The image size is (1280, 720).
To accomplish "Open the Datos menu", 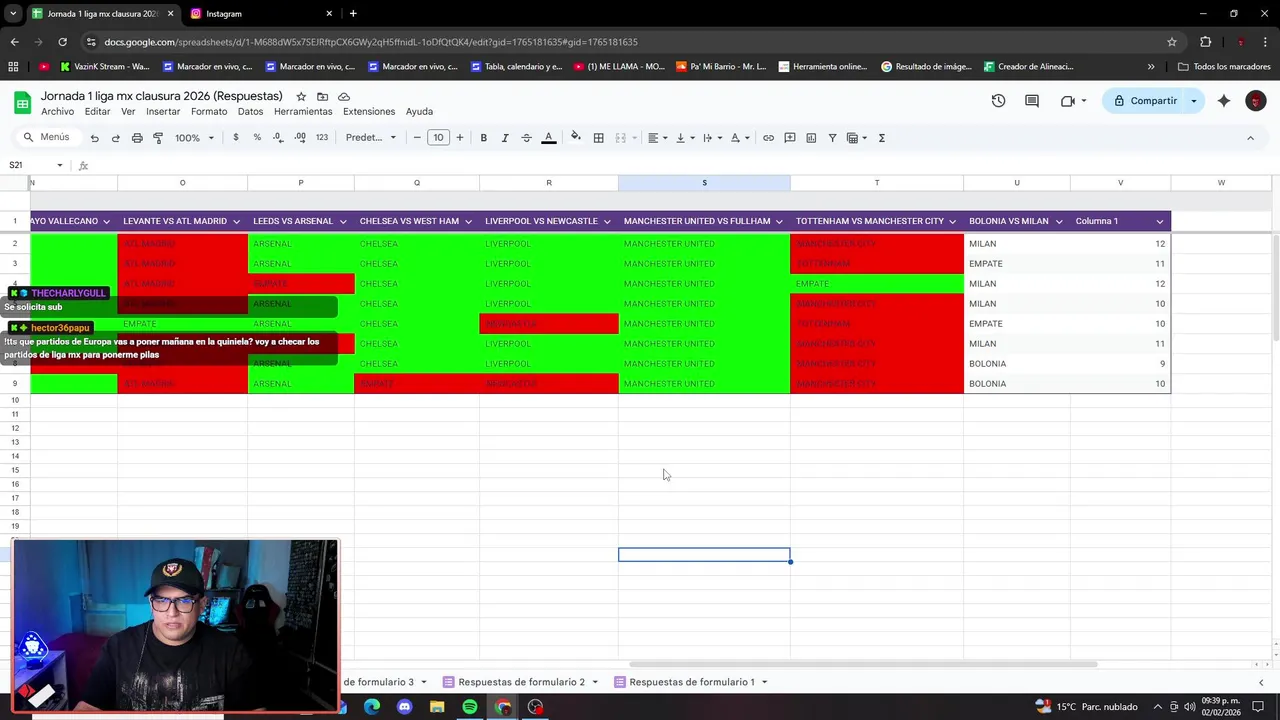I will pyautogui.click(x=250, y=112).
